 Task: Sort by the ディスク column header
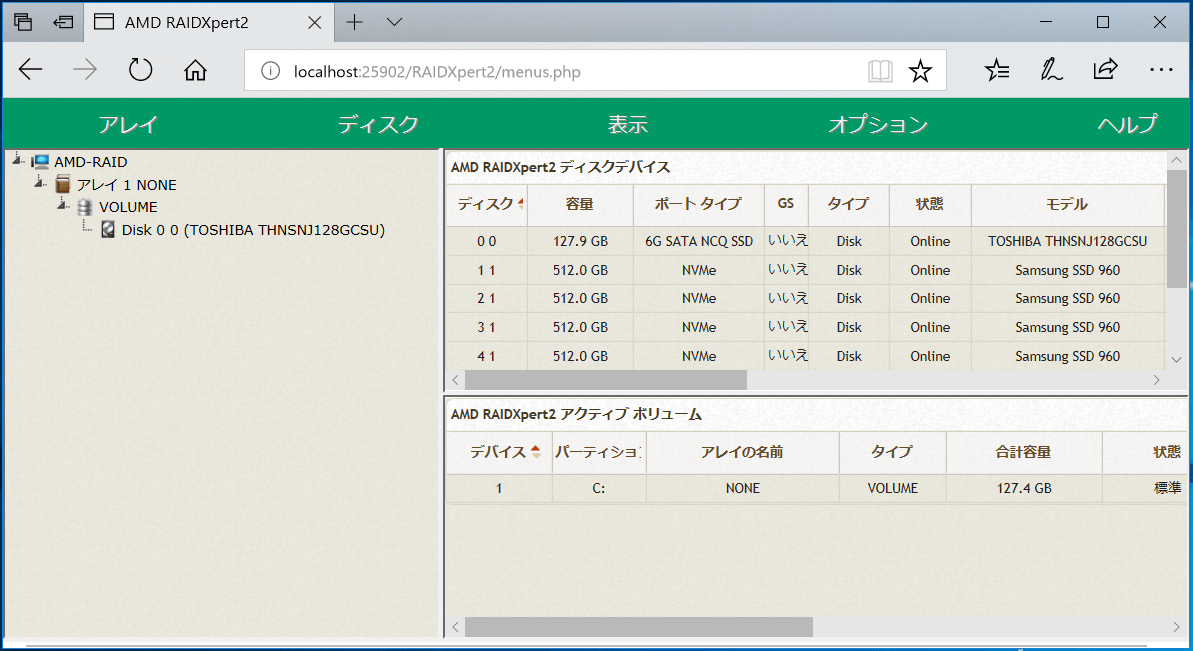[487, 205]
